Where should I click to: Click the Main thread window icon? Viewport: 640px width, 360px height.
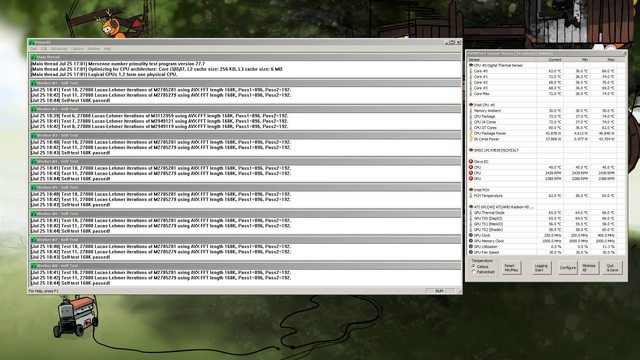click(34, 57)
